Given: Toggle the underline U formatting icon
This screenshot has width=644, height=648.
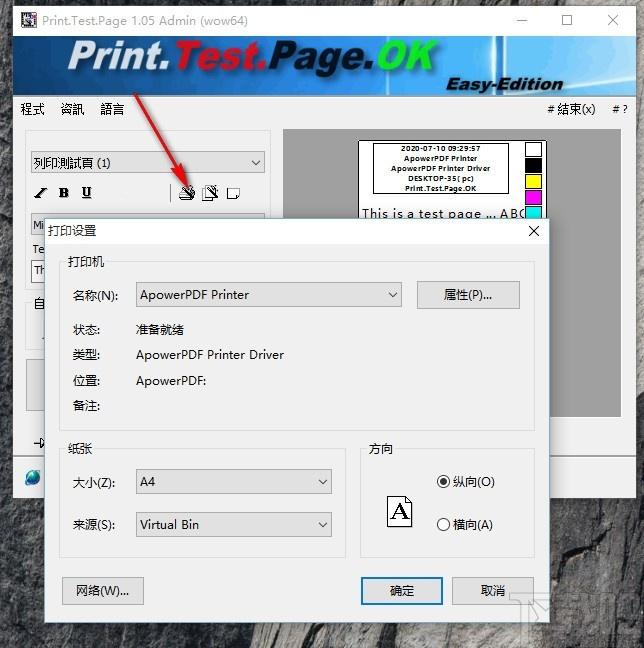Looking at the screenshot, I should (x=86, y=193).
